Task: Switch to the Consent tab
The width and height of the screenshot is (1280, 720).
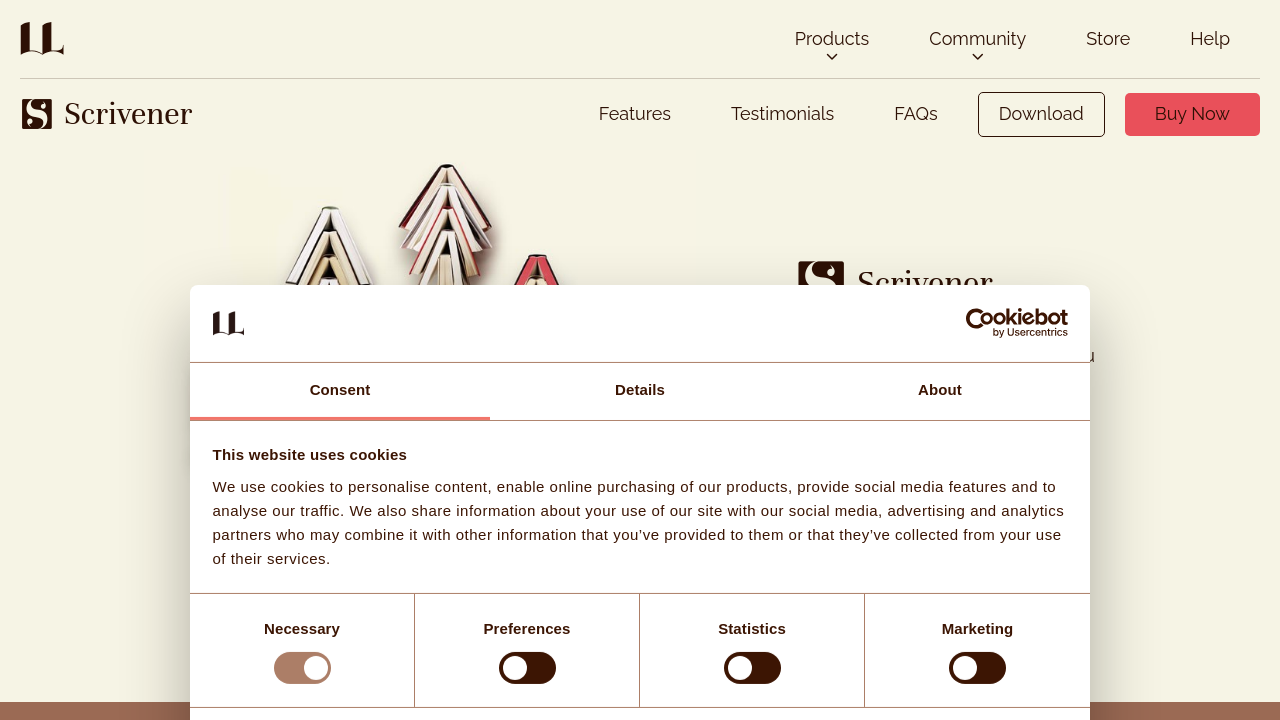Action: point(340,391)
